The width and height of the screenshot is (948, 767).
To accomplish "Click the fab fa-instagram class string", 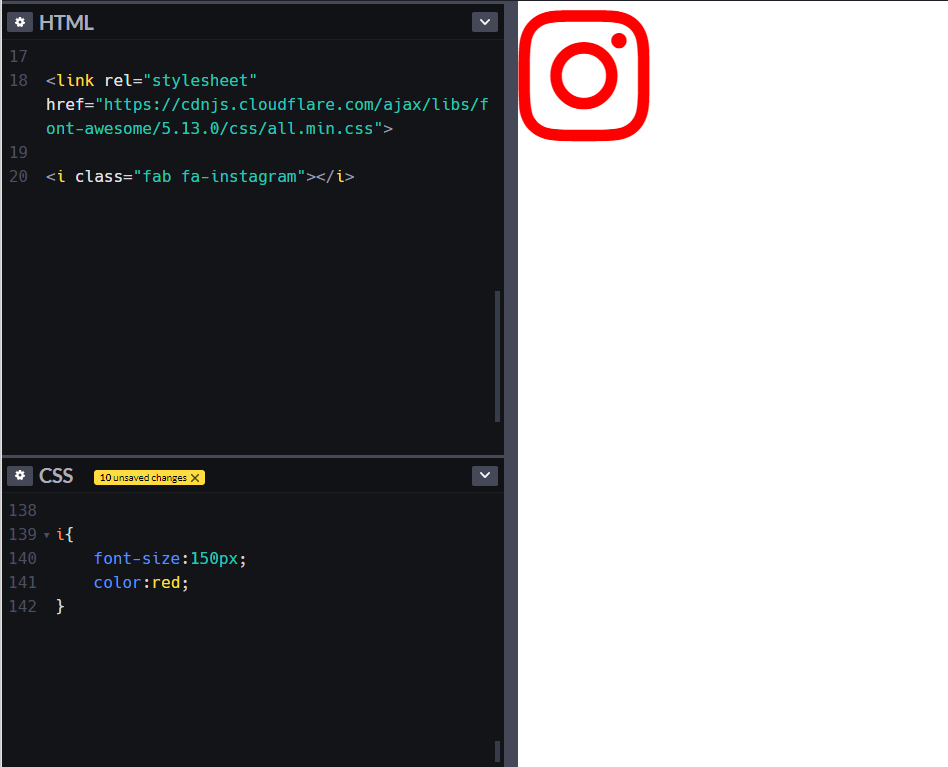I will click(219, 176).
